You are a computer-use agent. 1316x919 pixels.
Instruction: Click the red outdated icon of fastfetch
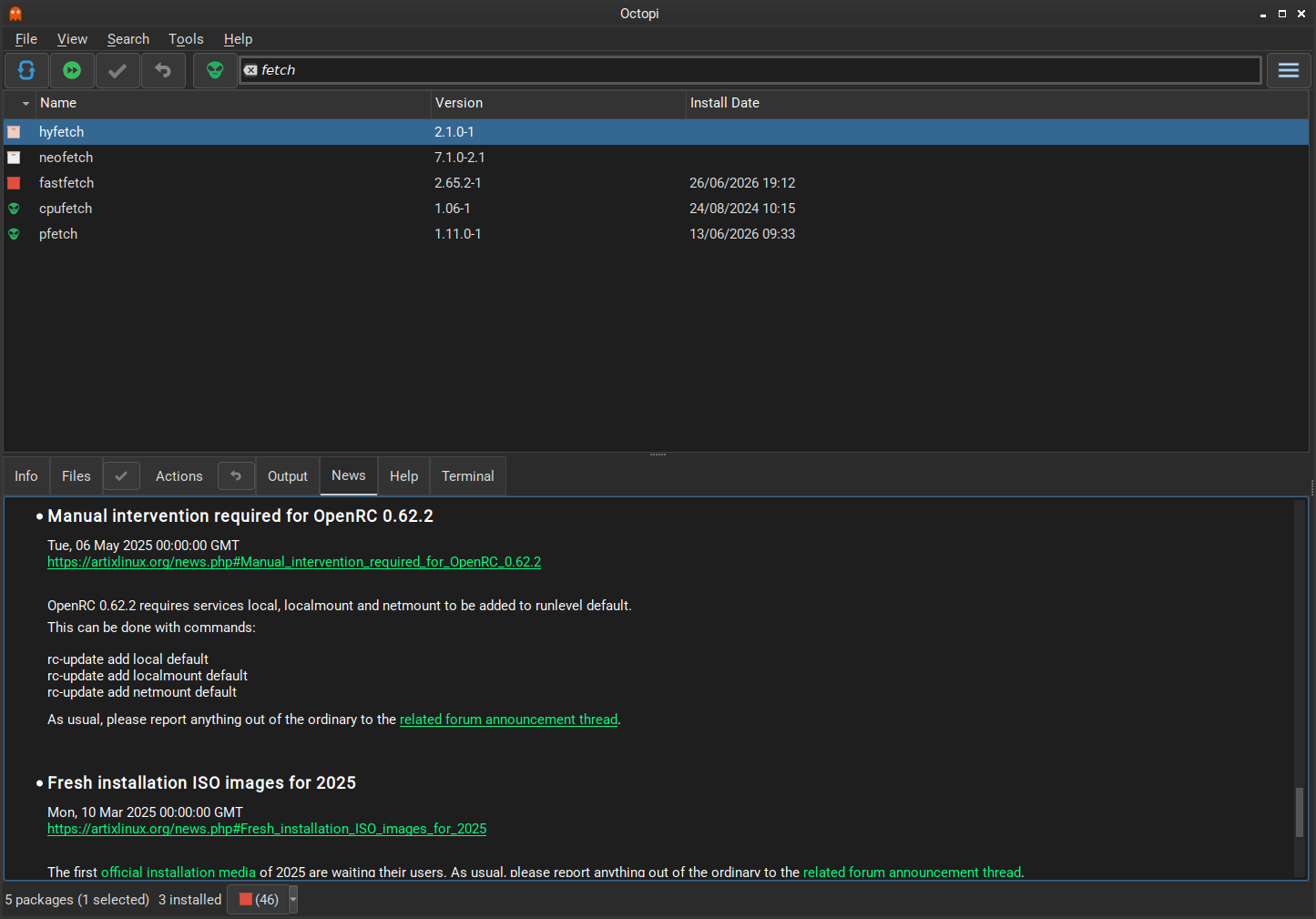[x=14, y=183]
